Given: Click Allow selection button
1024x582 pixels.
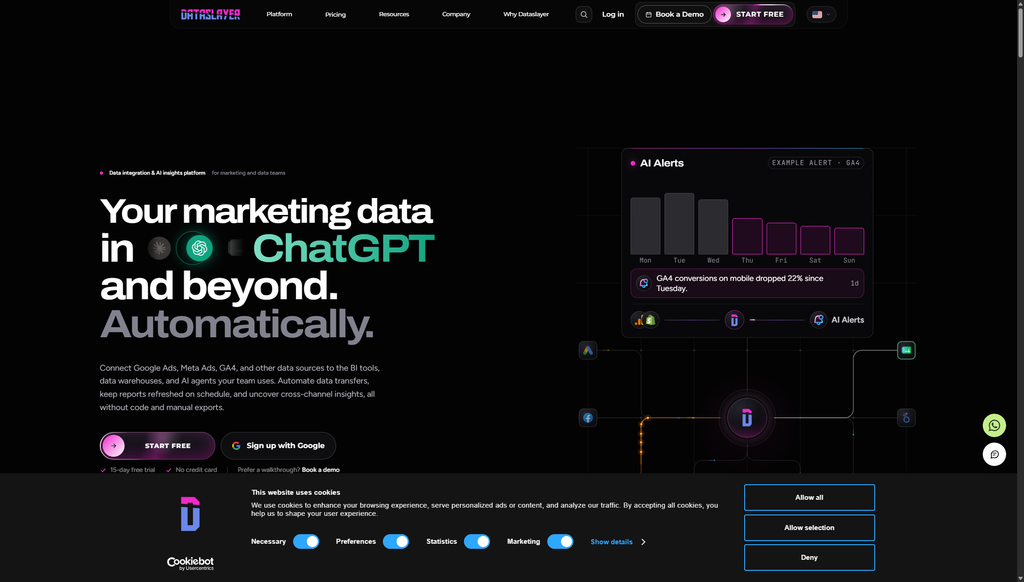Looking at the screenshot, I should click(809, 528).
